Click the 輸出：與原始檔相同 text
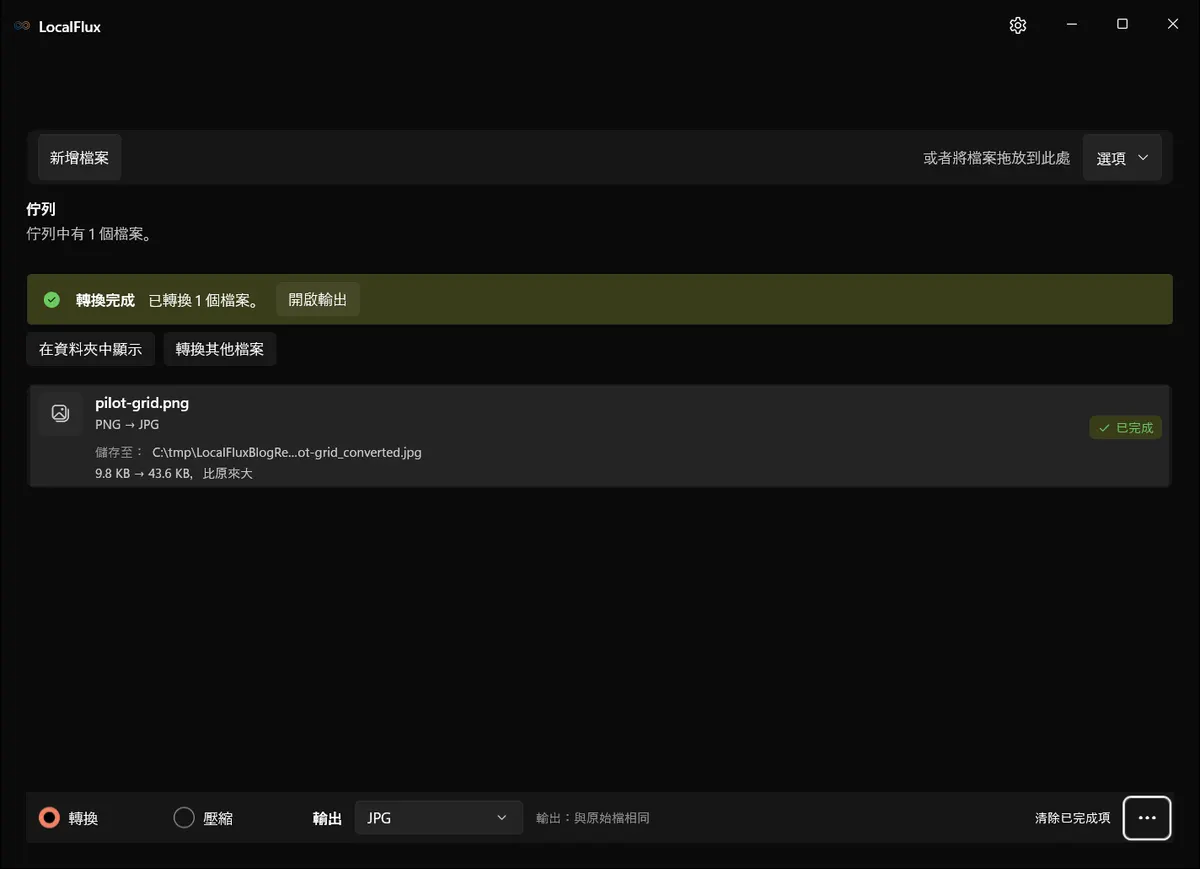The width and height of the screenshot is (1200, 869). pyautogui.click(x=593, y=818)
